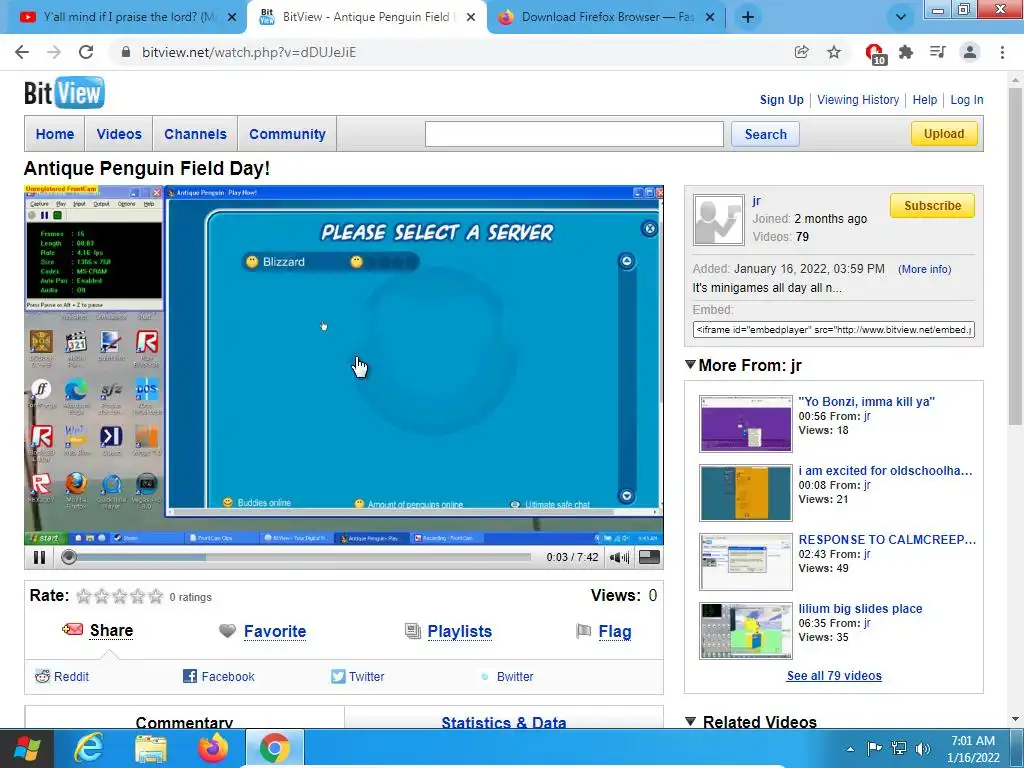Open the Videos navigation tab
The width and height of the screenshot is (1024, 768).
pos(119,134)
